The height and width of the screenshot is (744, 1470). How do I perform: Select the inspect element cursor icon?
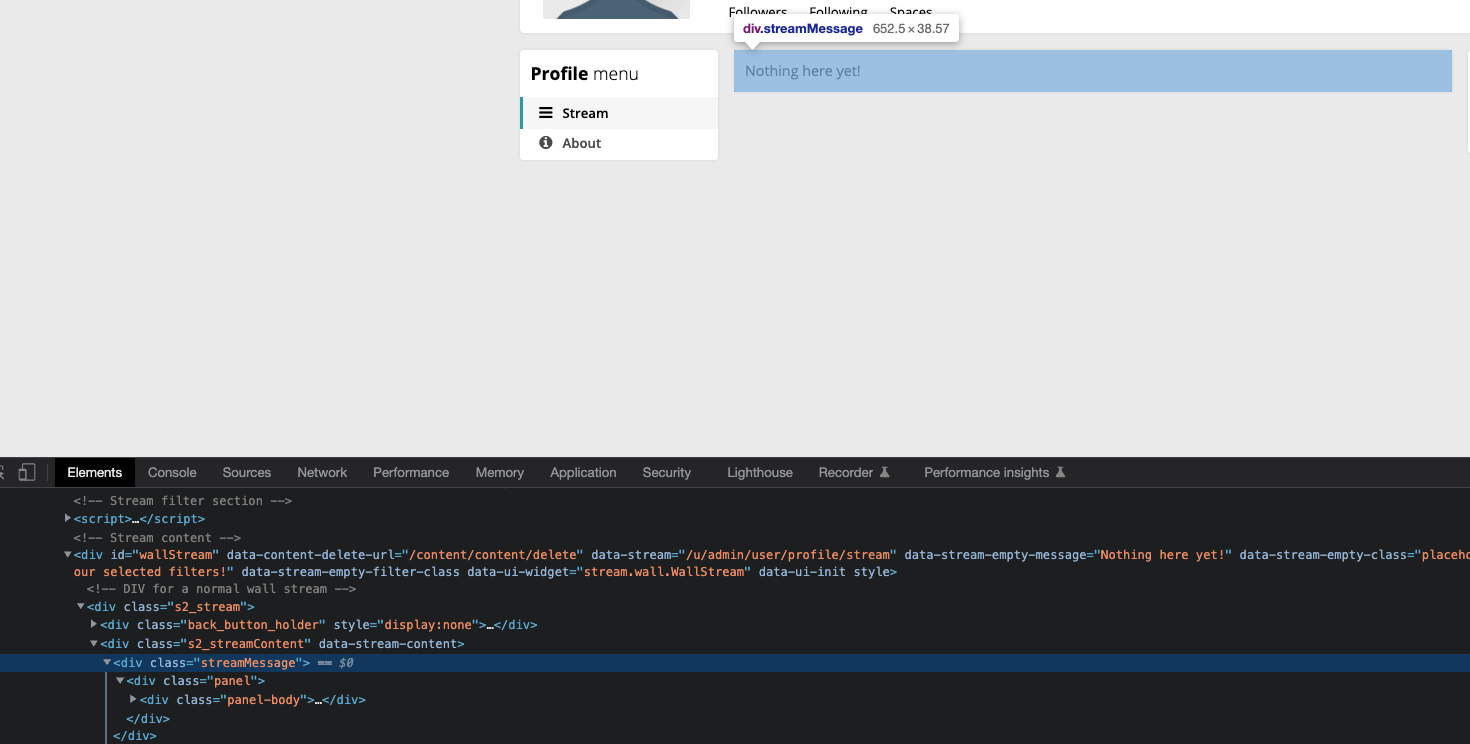[x=4, y=471]
